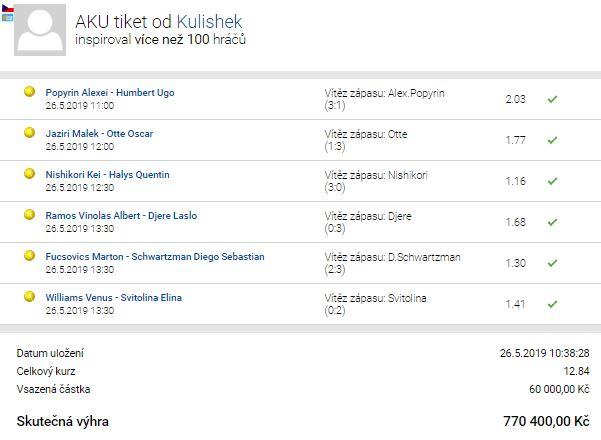Click the Czech flag icon

7,8
